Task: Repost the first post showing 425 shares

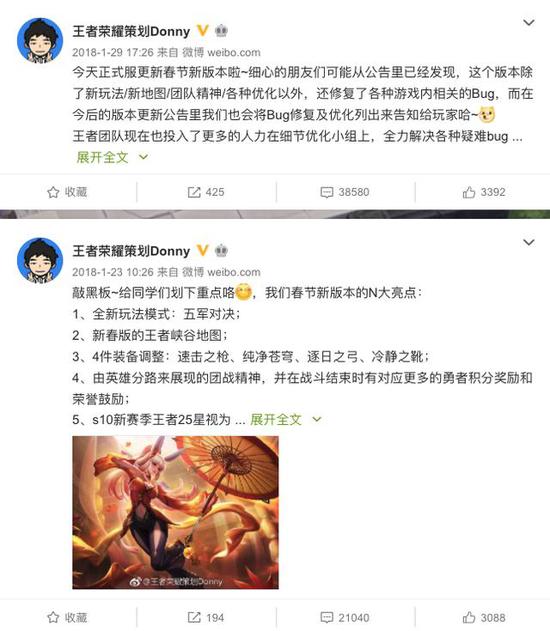Action: pyautogui.click(x=206, y=192)
